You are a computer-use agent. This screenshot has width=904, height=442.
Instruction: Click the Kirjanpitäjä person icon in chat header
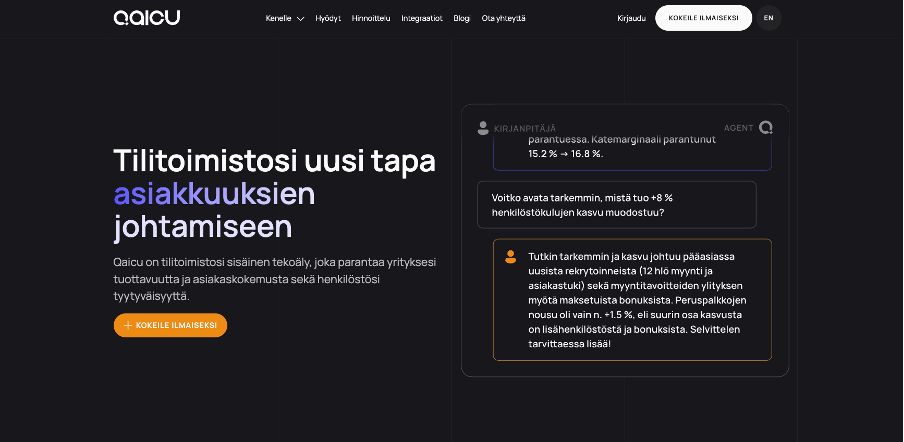point(483,128)
